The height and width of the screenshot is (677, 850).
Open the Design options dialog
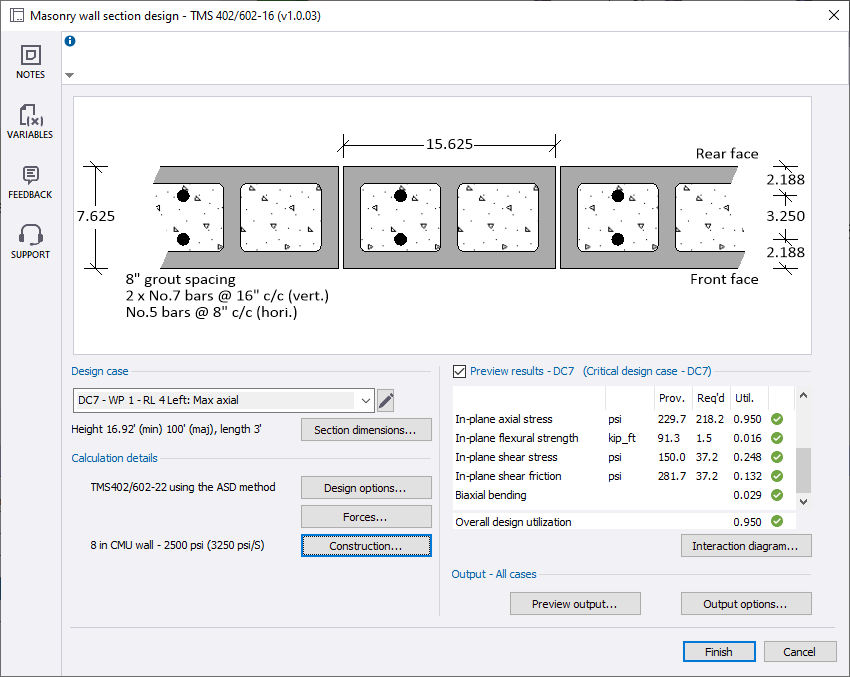(x=366, y=488)
